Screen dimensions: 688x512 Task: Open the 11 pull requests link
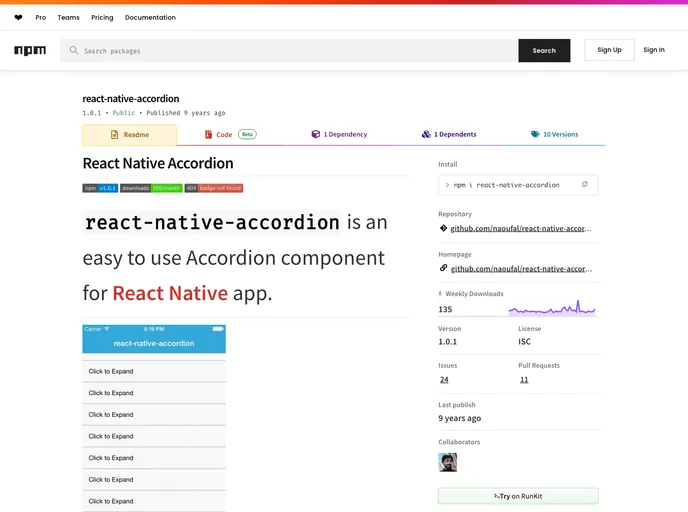[x=524, y=380]
